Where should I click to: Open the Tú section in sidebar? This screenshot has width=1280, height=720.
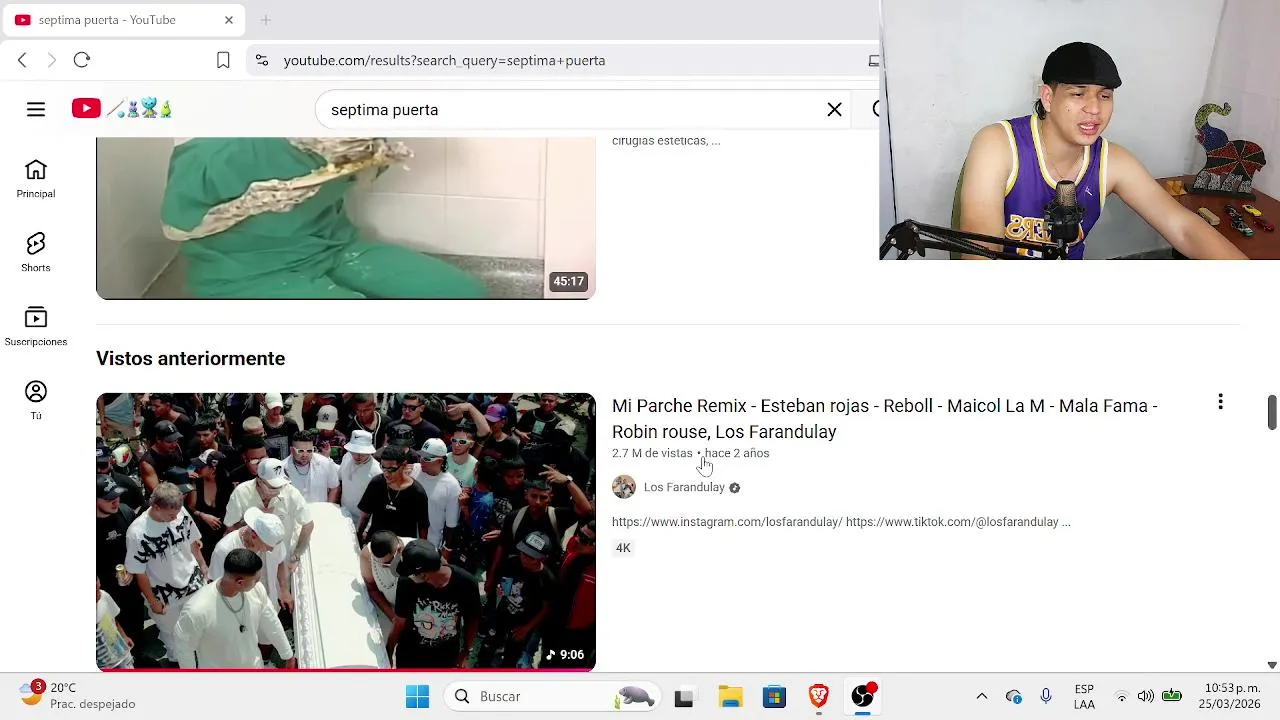click(x=36, y=400)
